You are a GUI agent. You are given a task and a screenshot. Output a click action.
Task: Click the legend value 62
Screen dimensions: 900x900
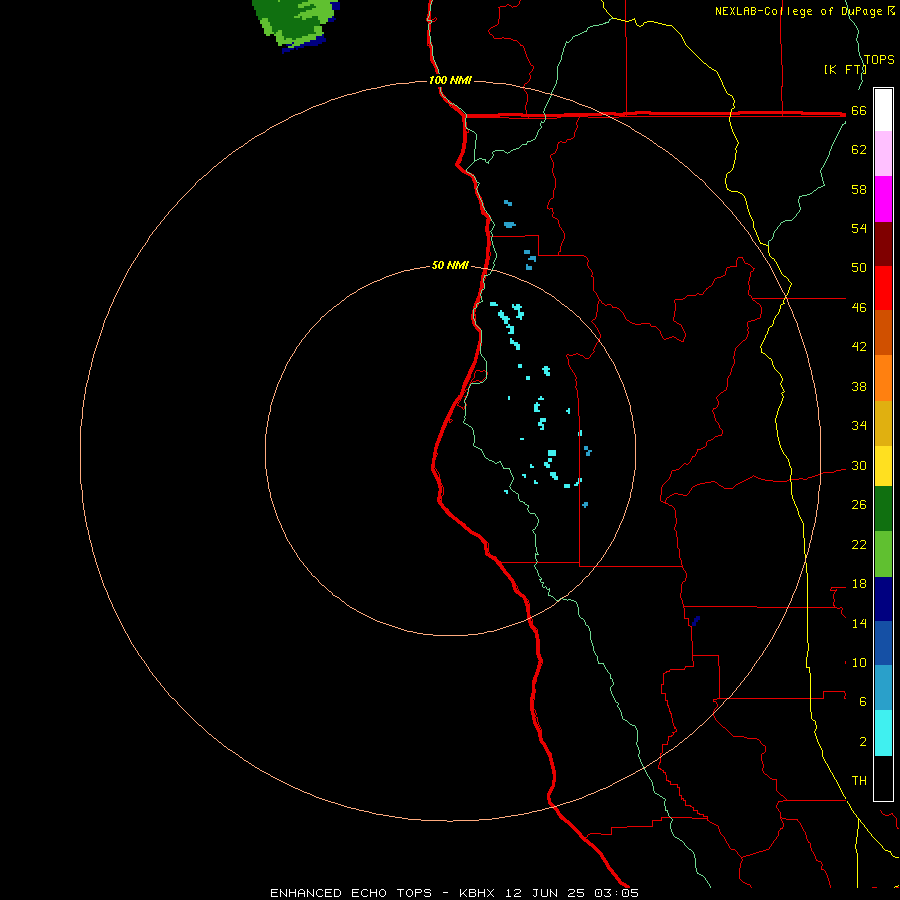[x=859, y=150]
